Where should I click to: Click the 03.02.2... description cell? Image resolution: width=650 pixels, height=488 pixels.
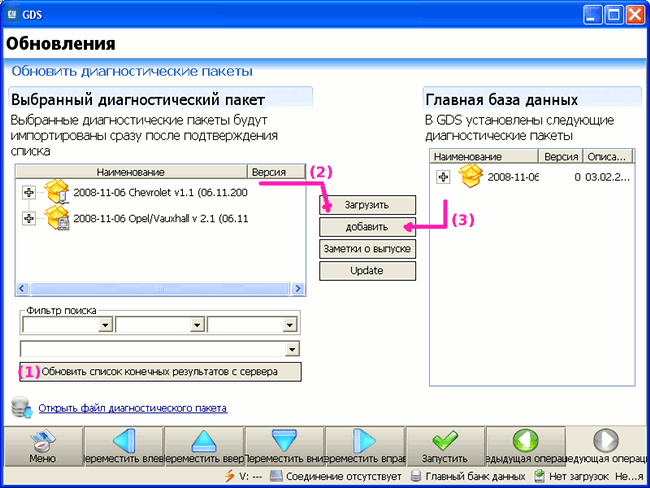pos(608,177)
